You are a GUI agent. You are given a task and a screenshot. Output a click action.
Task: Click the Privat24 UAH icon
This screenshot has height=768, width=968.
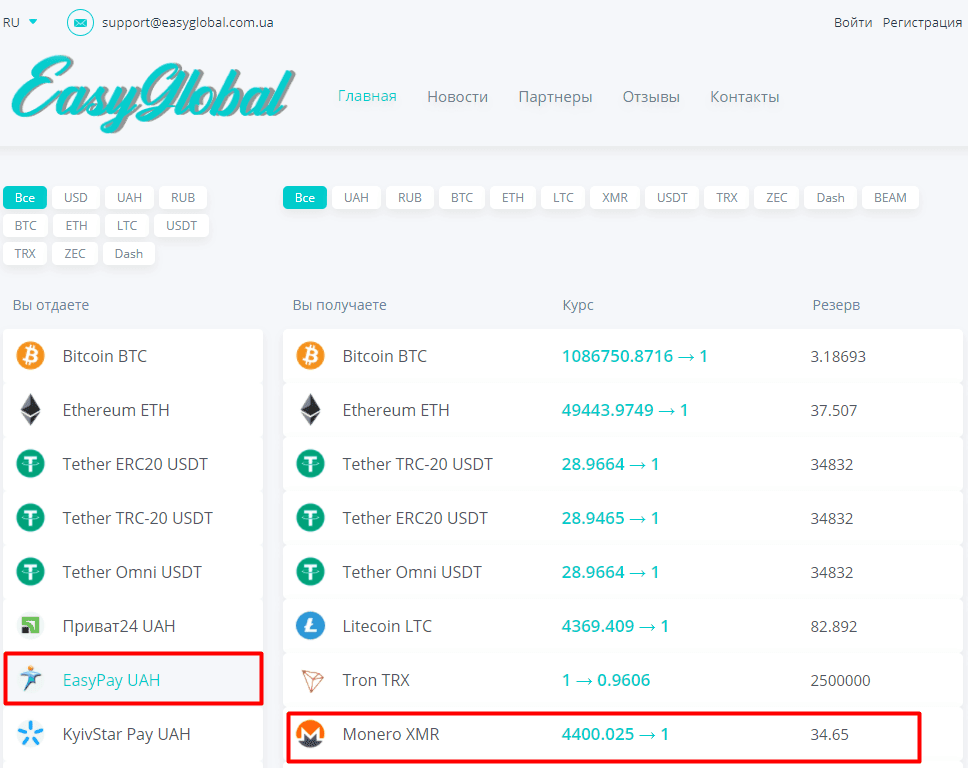(30, 624)
